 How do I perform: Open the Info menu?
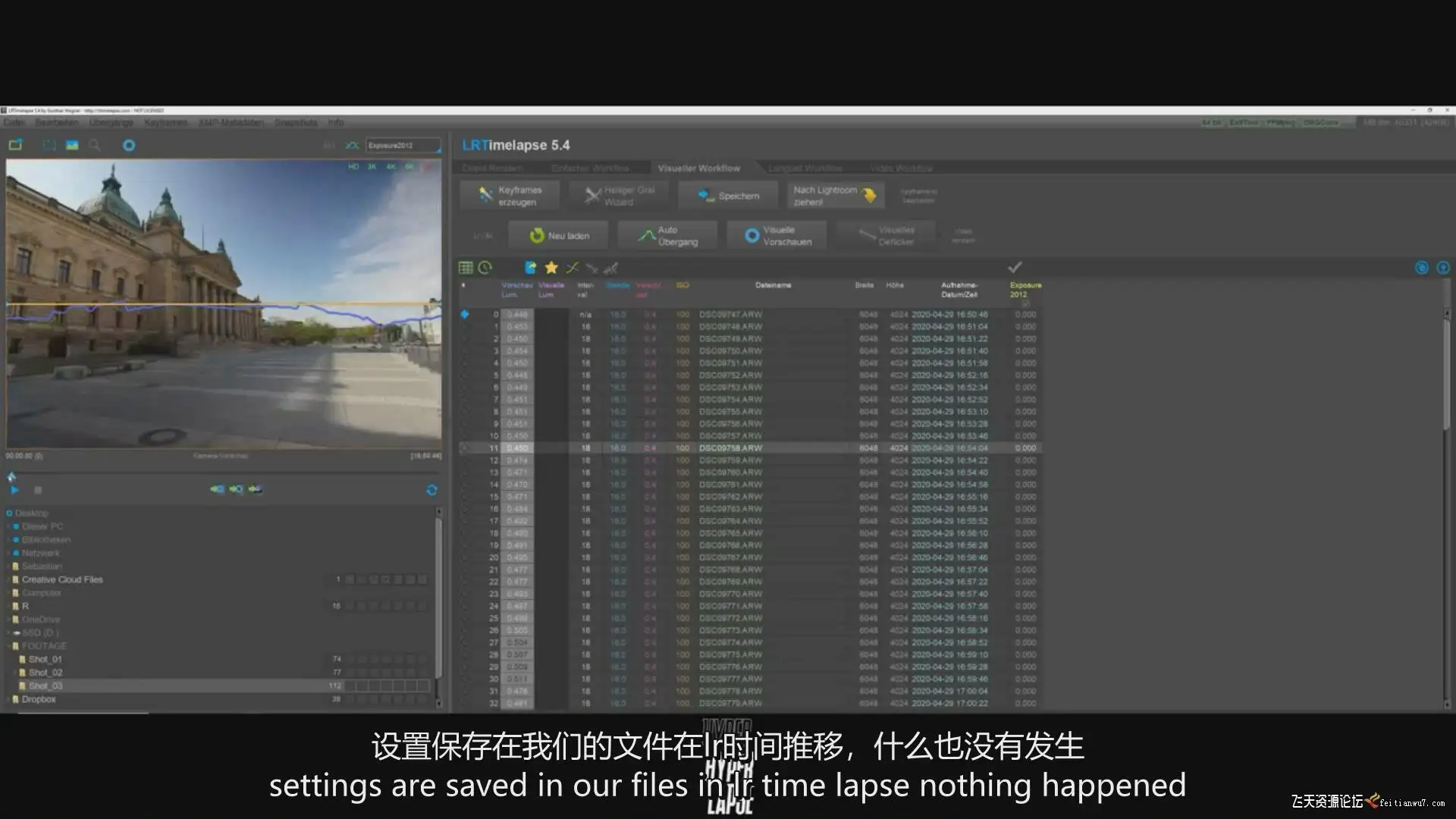coord(336,122)
